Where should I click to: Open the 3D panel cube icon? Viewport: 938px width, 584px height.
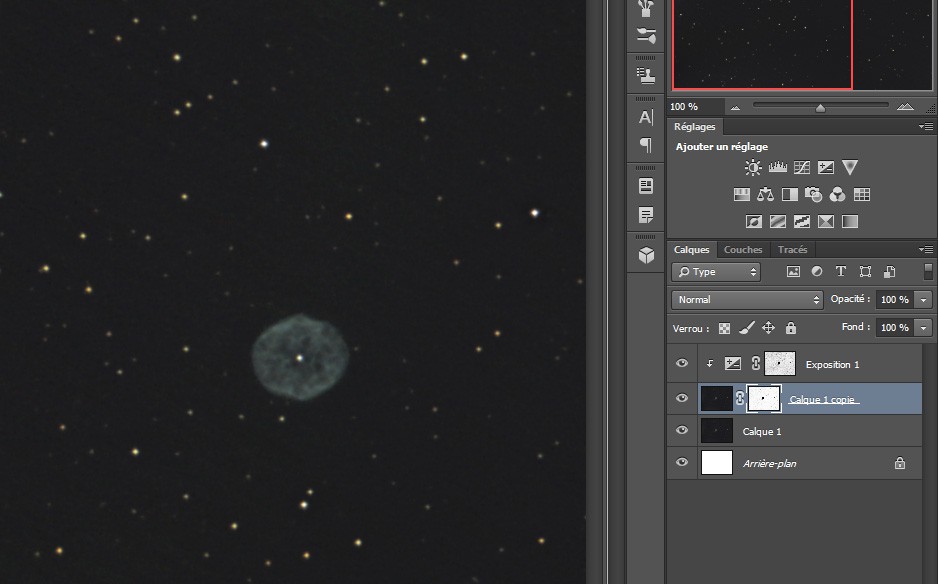[646, 255]
